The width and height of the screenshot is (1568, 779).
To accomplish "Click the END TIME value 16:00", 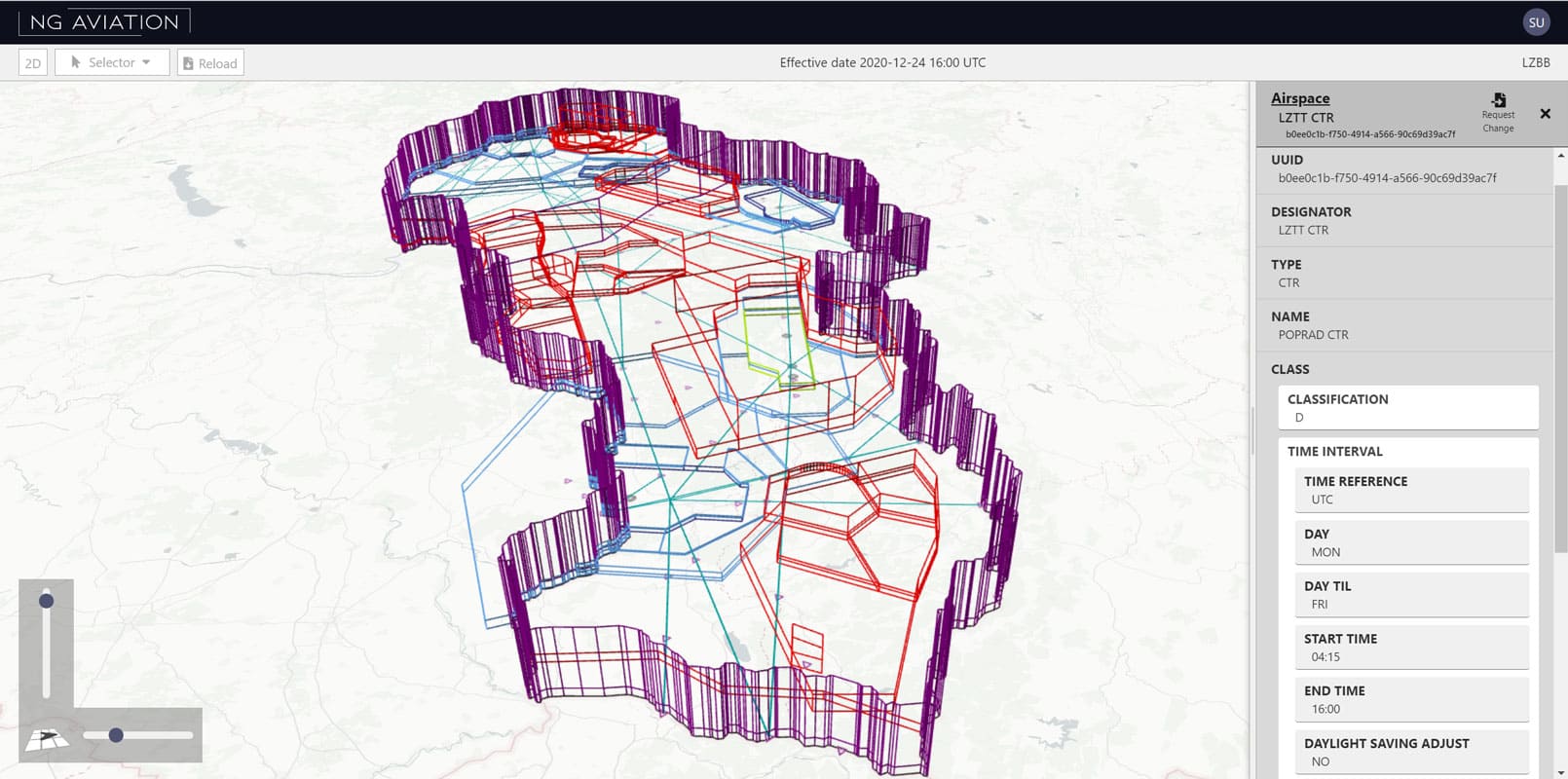I will [1325, 710].
